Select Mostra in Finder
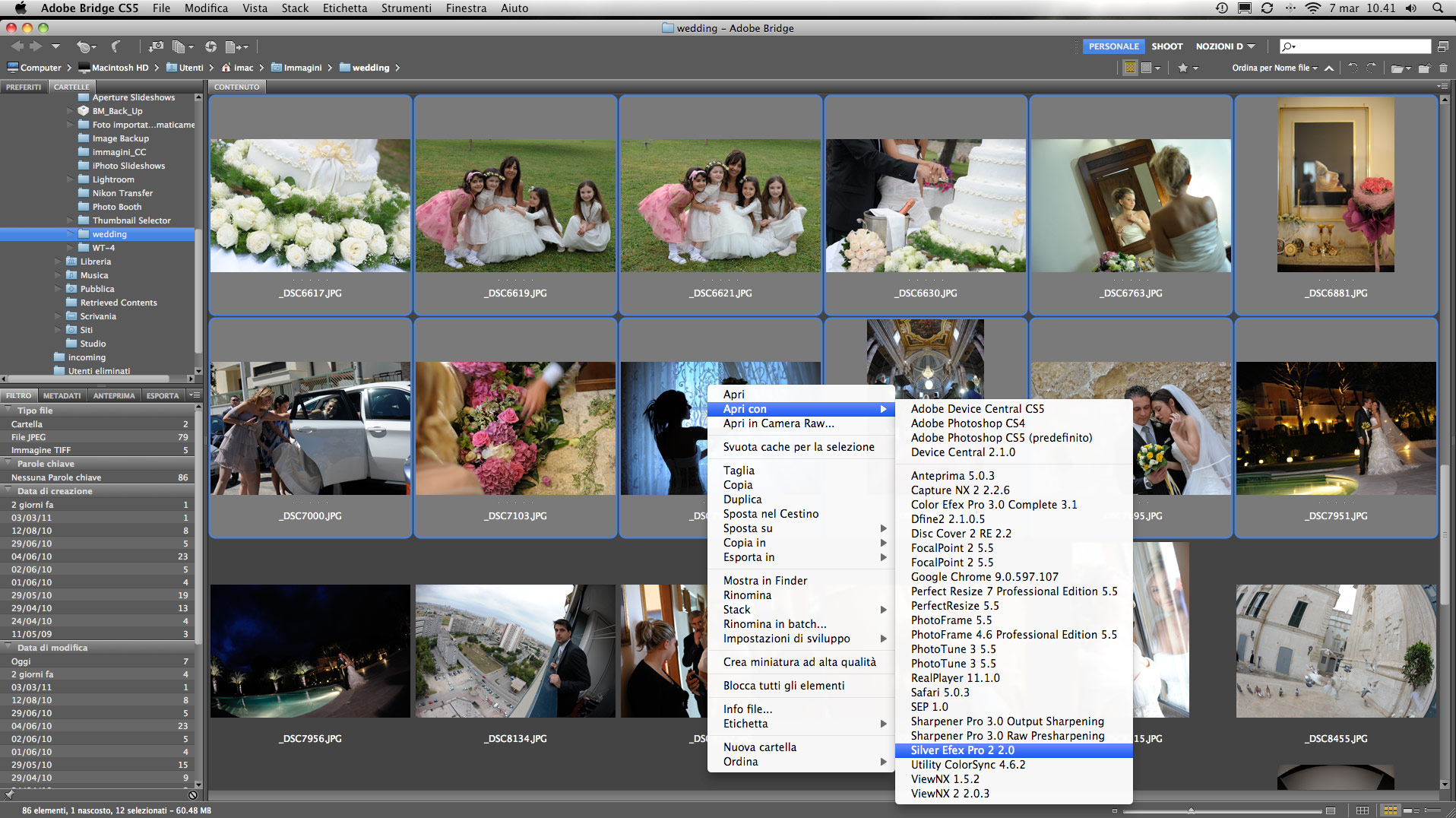 click(800, 581)
